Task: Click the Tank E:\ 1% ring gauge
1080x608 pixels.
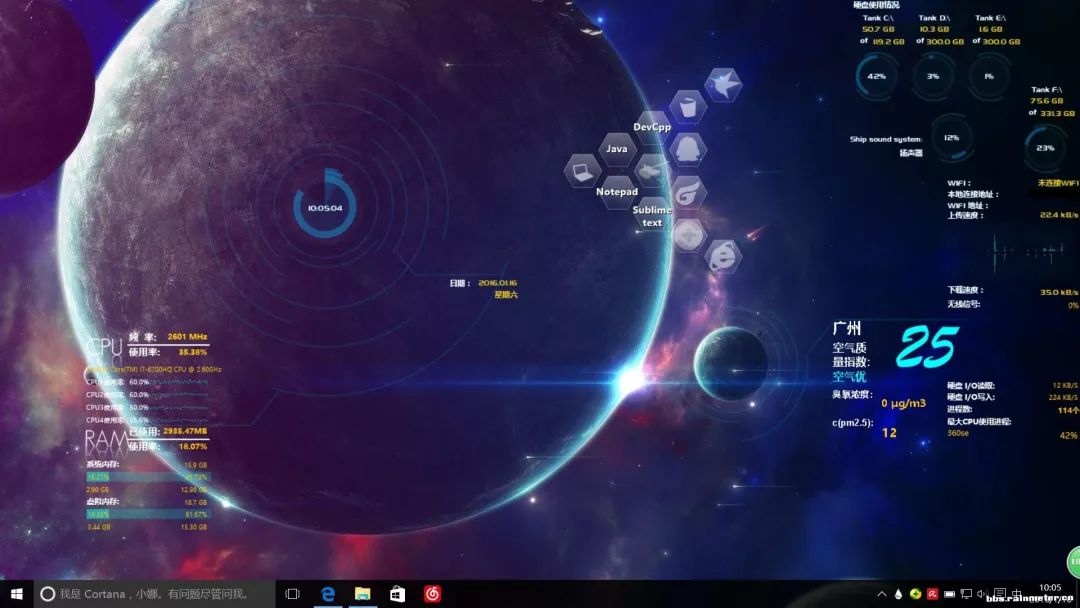Action: 990,76
